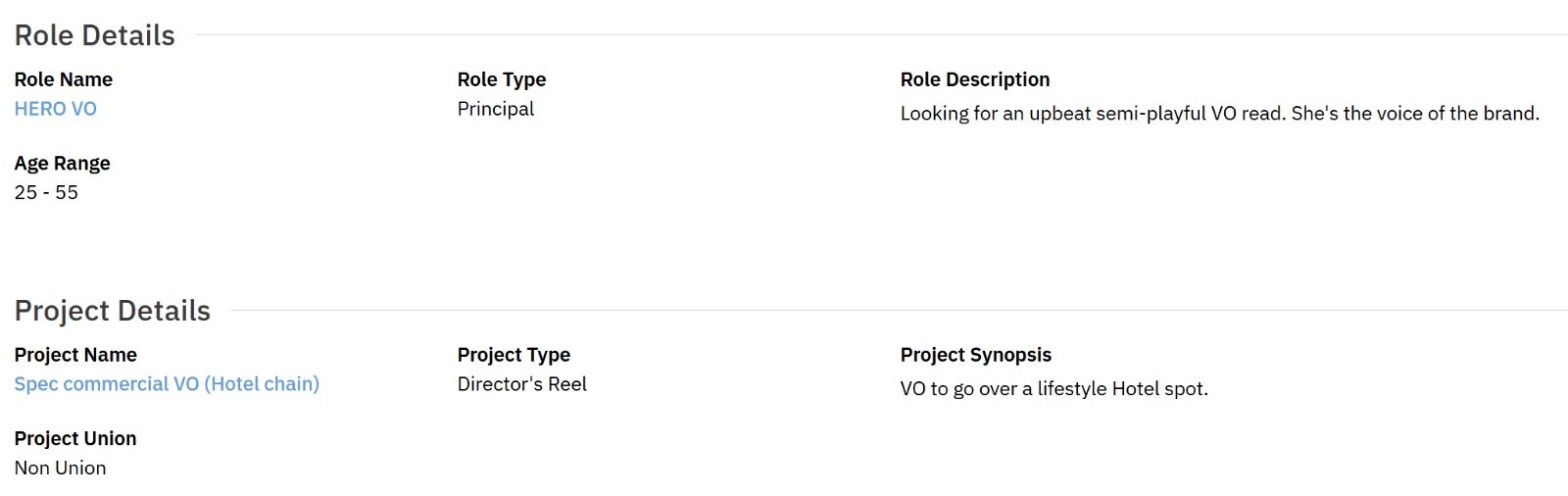Screen dimensions: 1568x496
Task: Select the Age Range label
Action: 62,164
